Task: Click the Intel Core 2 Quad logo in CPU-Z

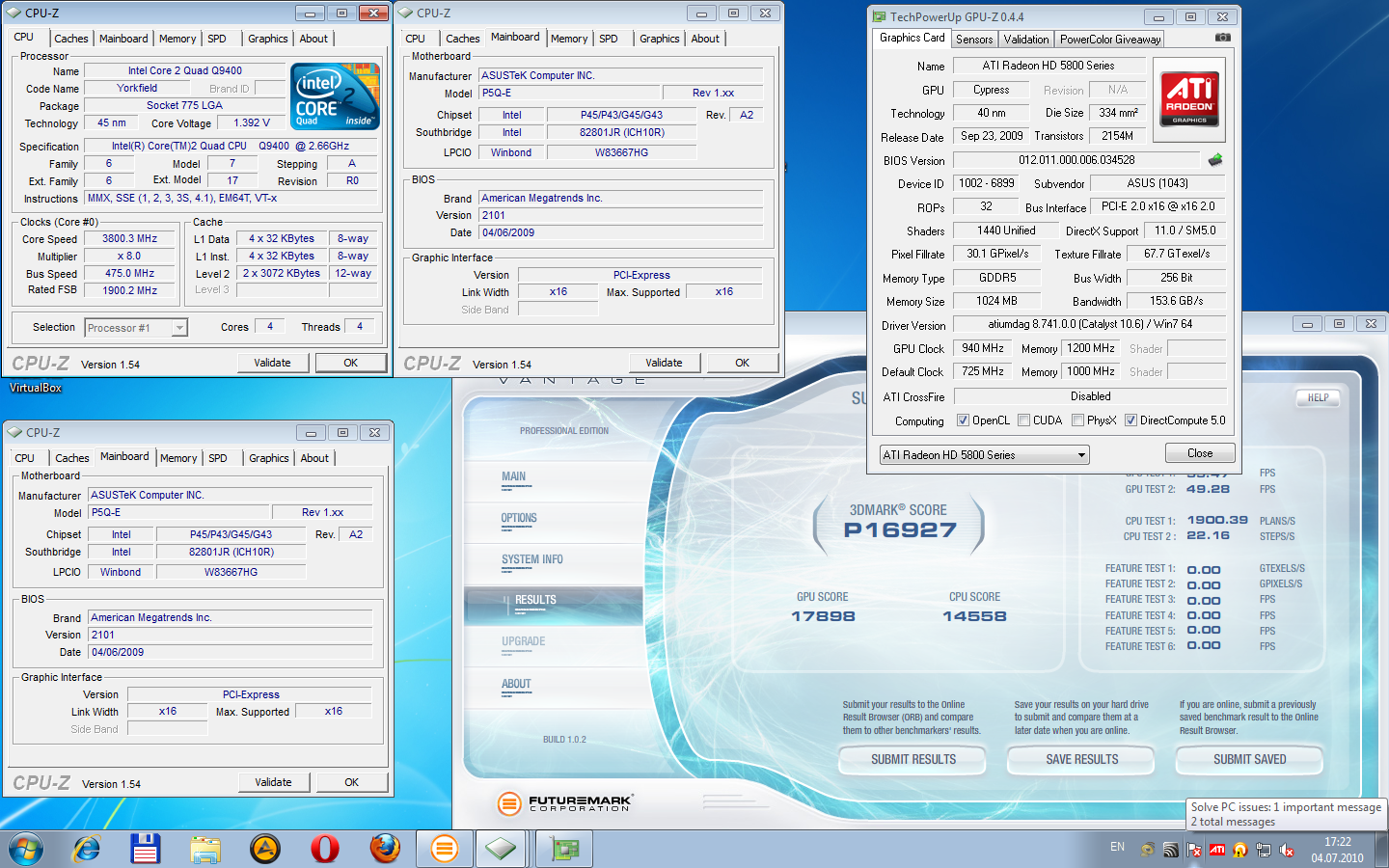Action: [336, 96]
